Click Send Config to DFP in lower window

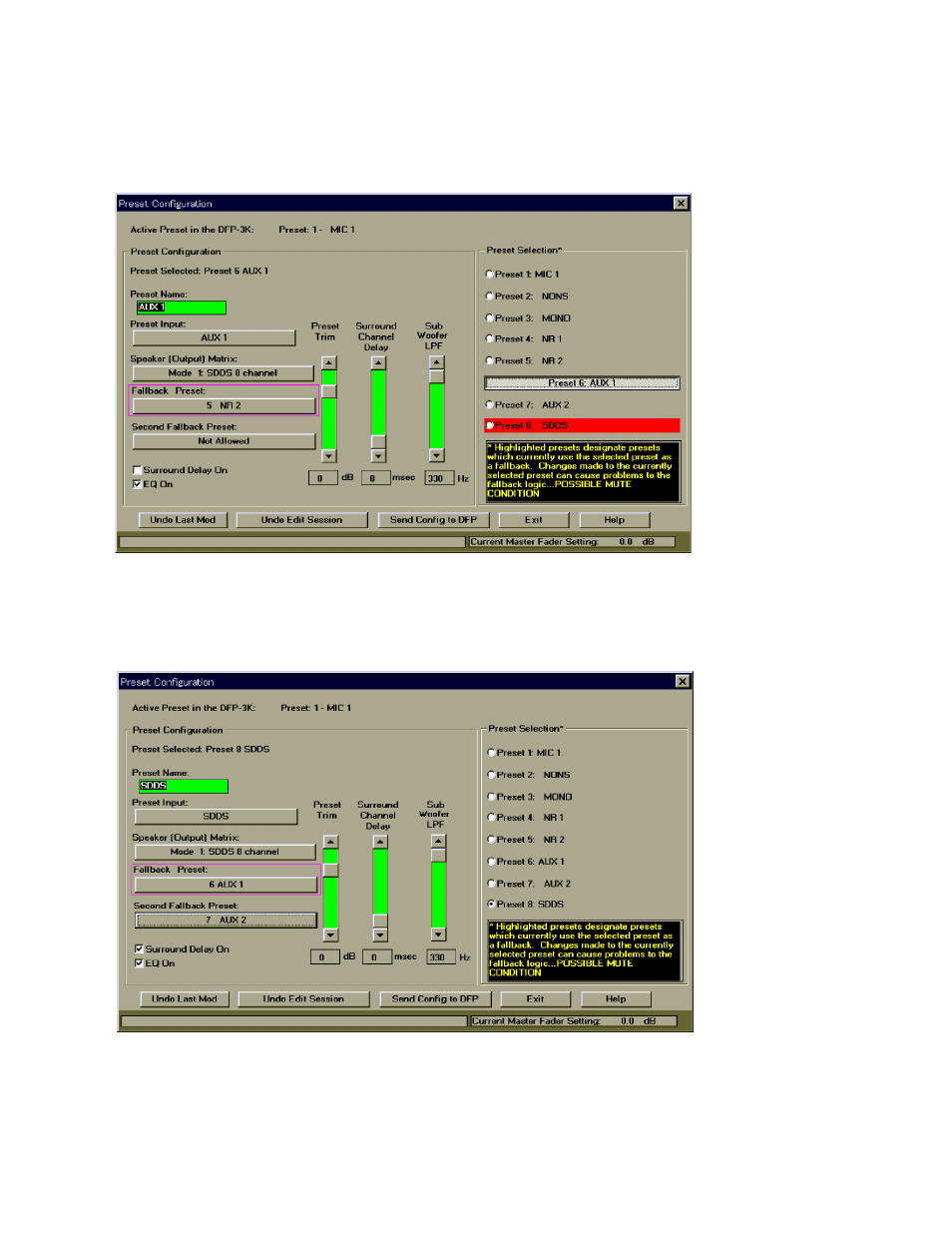click(435, 999)
